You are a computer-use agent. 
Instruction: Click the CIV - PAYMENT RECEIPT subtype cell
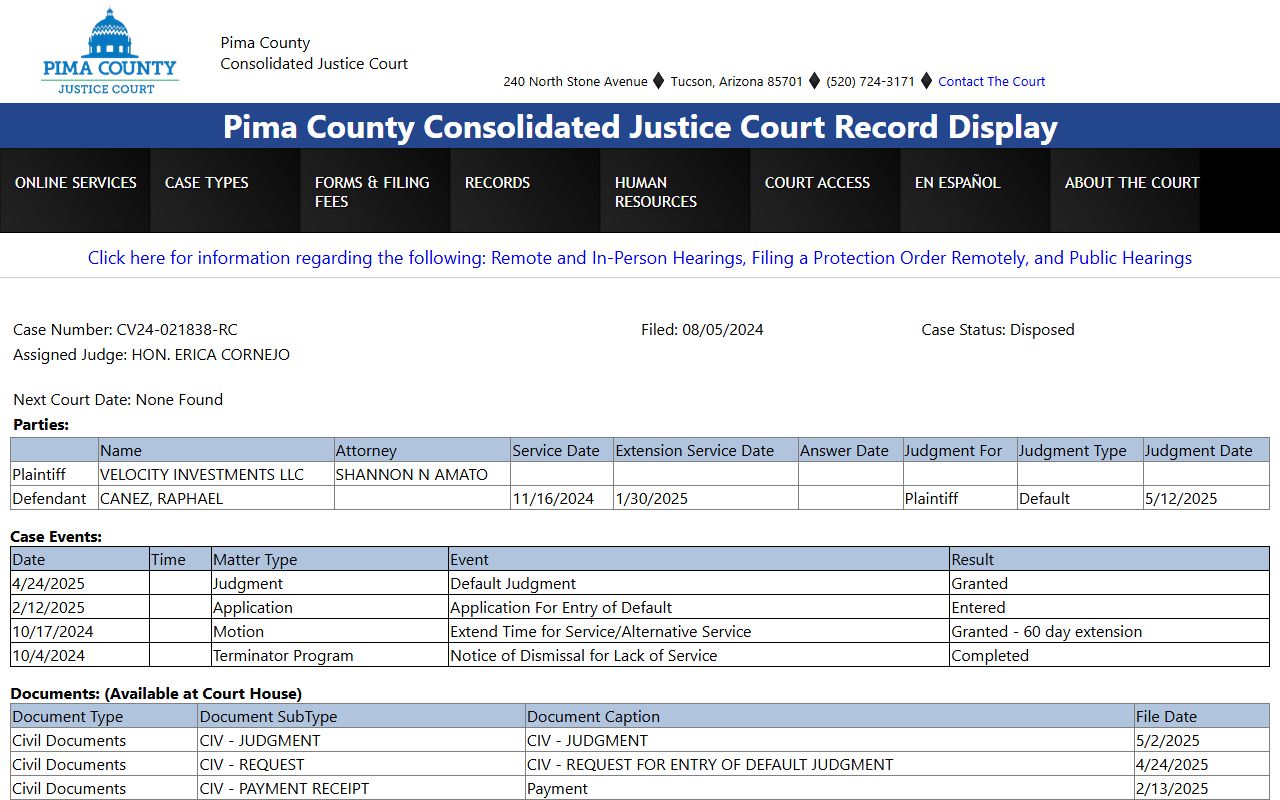pos(361,788)
